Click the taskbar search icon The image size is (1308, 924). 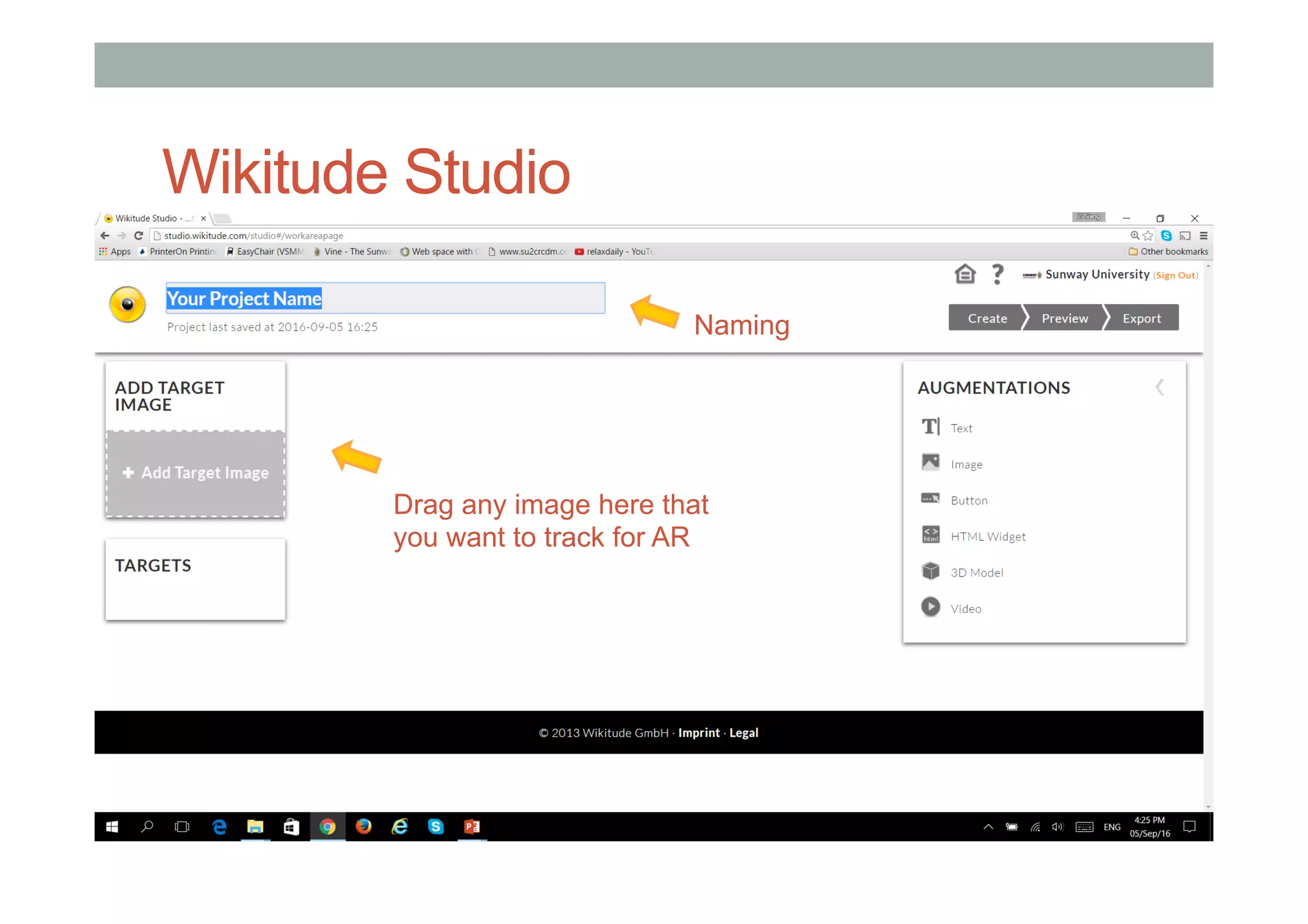[x=147, y=827]
